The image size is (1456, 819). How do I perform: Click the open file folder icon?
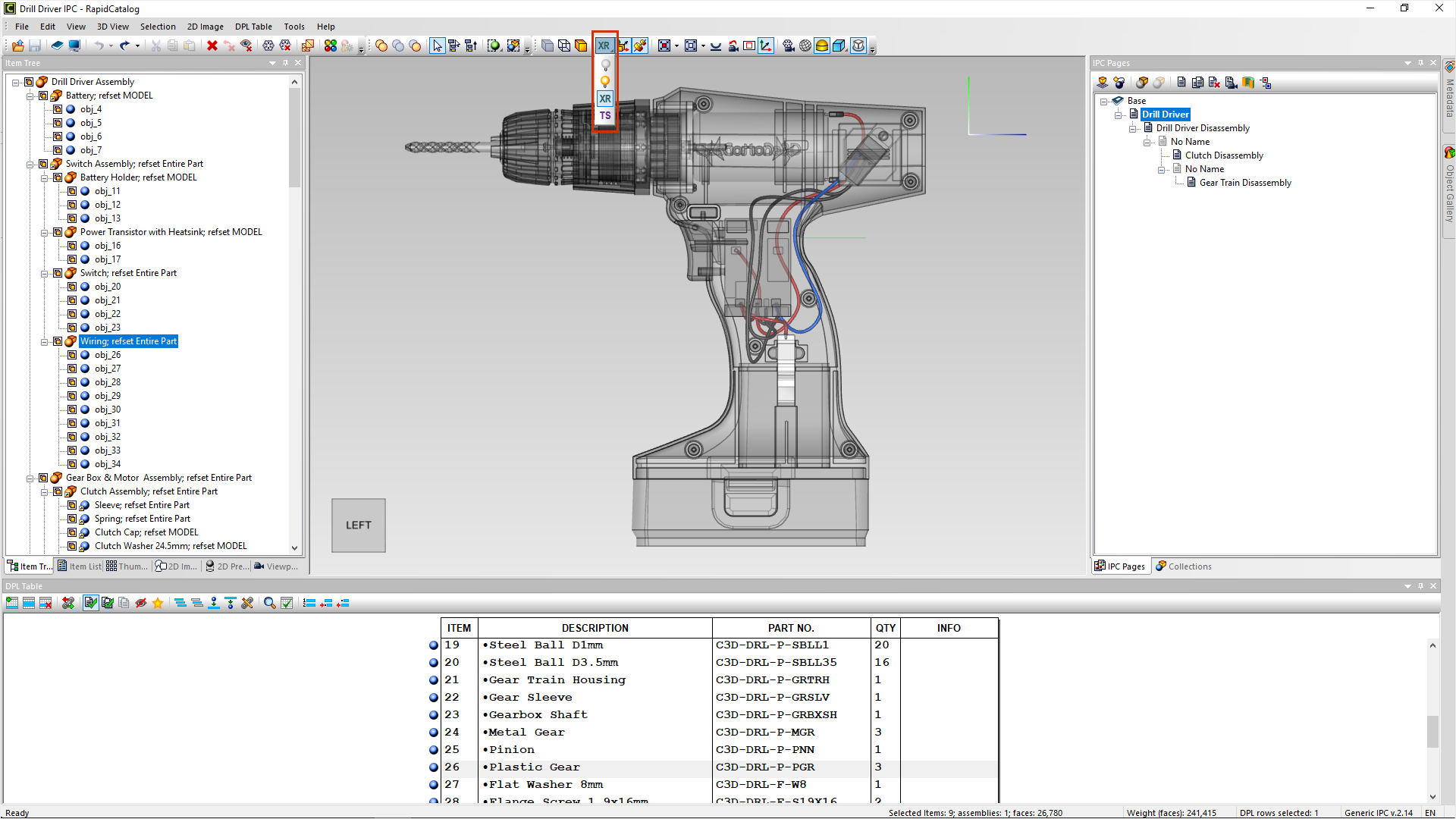pyautogui.click(x=17, y=46)
